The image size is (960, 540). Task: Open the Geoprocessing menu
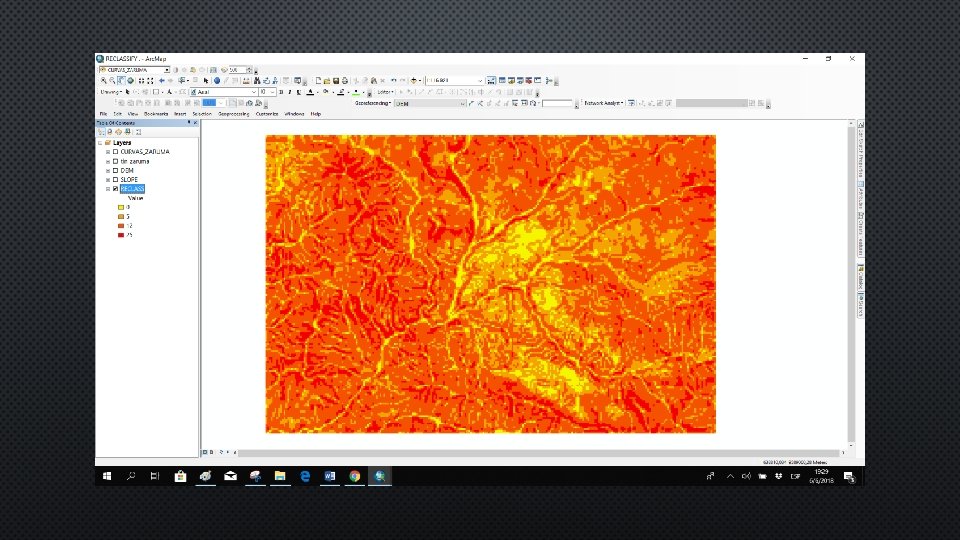tap(234, 114)
